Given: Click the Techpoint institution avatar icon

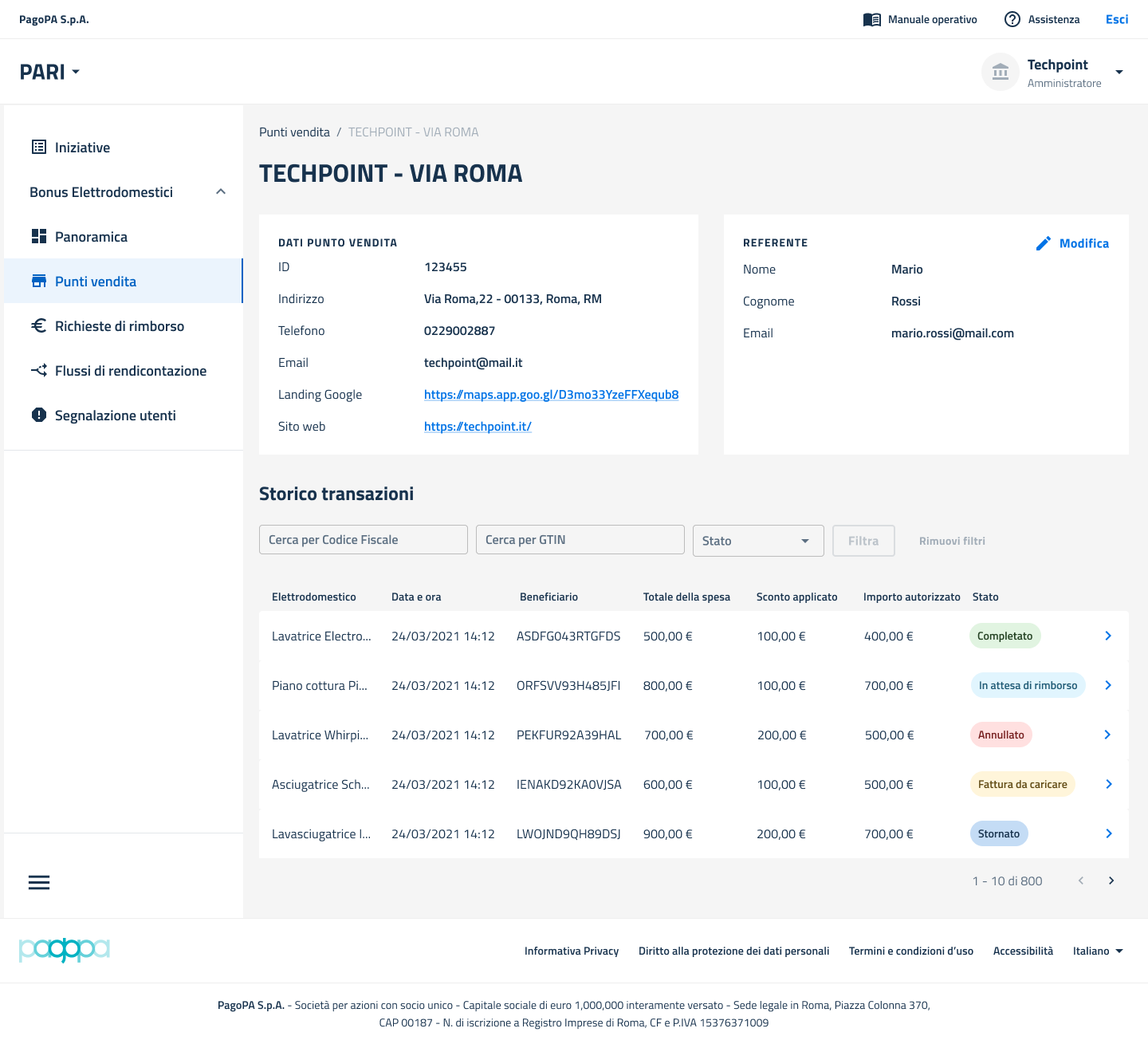Looking at the screenshot, I should tap(1000, 73).
